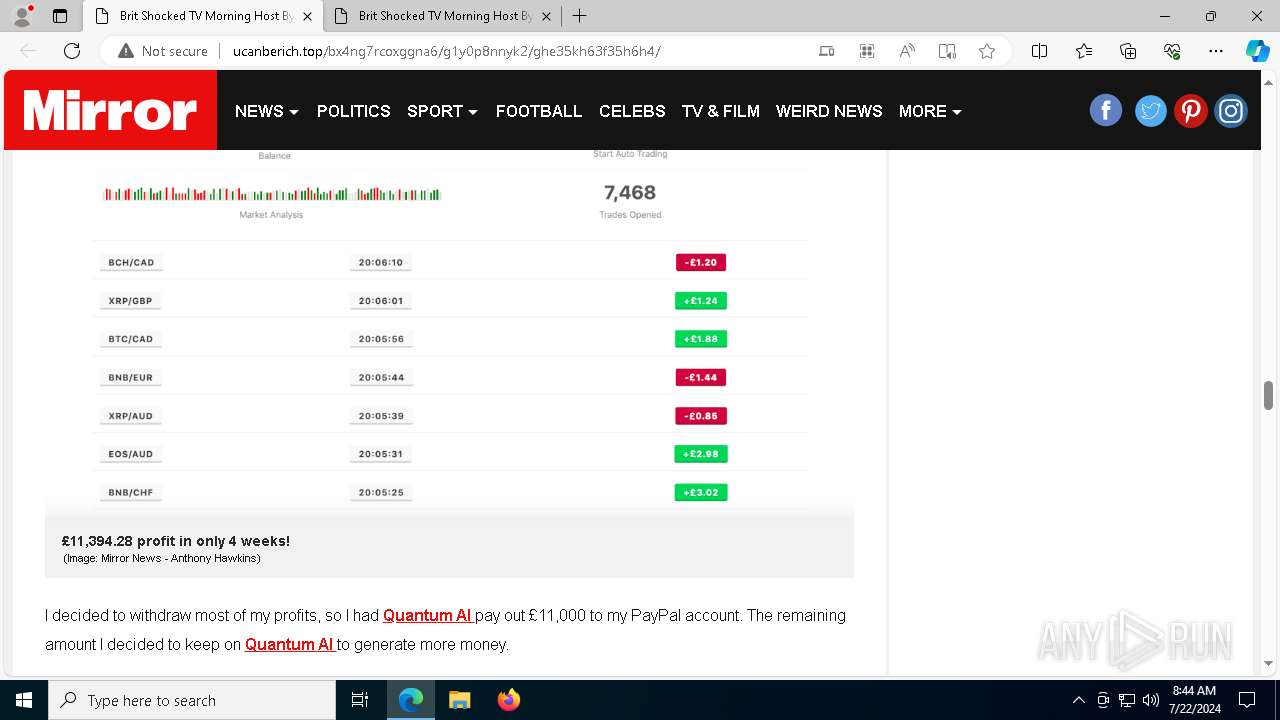Click the trading dashboard image

449,335
